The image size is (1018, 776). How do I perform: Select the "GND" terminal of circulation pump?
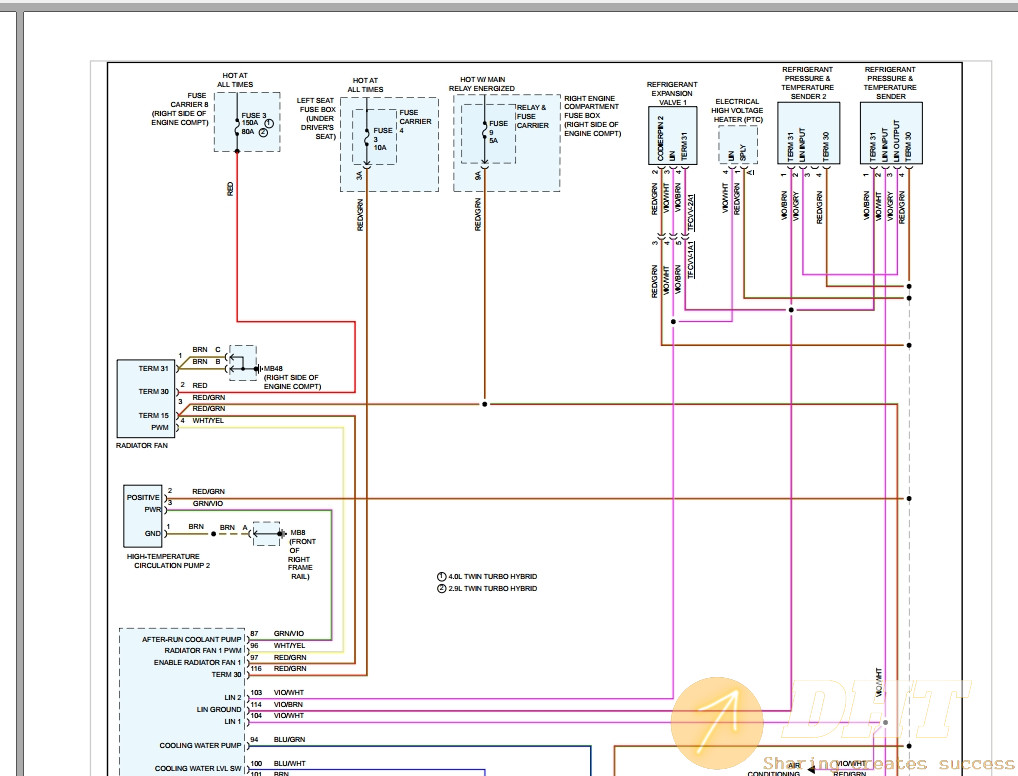152,533
